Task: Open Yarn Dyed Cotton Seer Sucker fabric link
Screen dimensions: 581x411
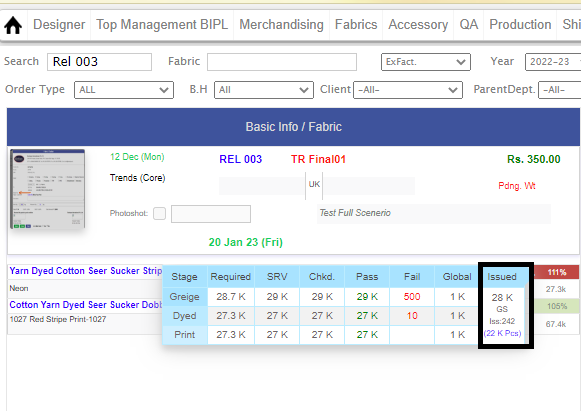Action: tap(86, 271)
